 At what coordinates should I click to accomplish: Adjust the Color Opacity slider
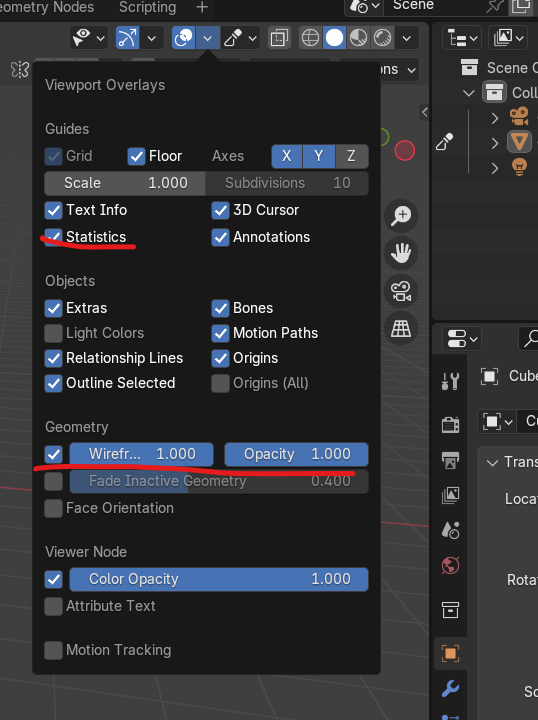click(219, 579)
